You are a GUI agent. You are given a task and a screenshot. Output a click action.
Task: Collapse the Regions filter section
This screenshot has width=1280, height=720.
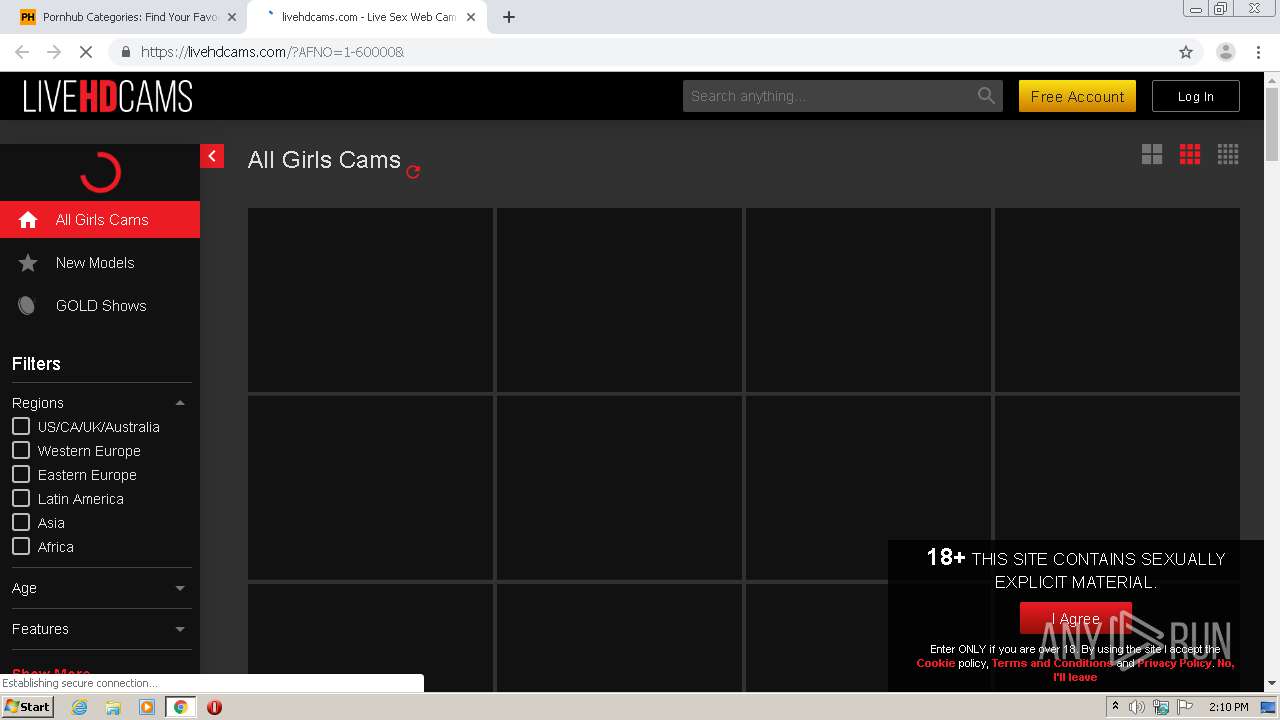(x=180, y=403)
